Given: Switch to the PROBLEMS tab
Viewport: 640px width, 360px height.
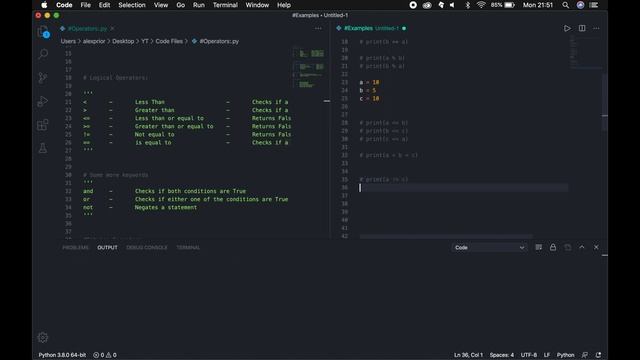Looking at the screenshot, I should click(x=76, y=247).
